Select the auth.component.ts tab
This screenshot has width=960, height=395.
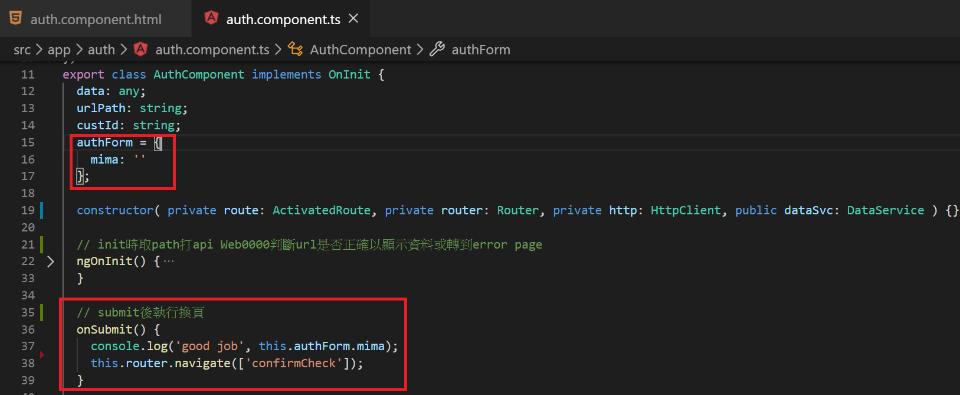(x=282, y=19)
